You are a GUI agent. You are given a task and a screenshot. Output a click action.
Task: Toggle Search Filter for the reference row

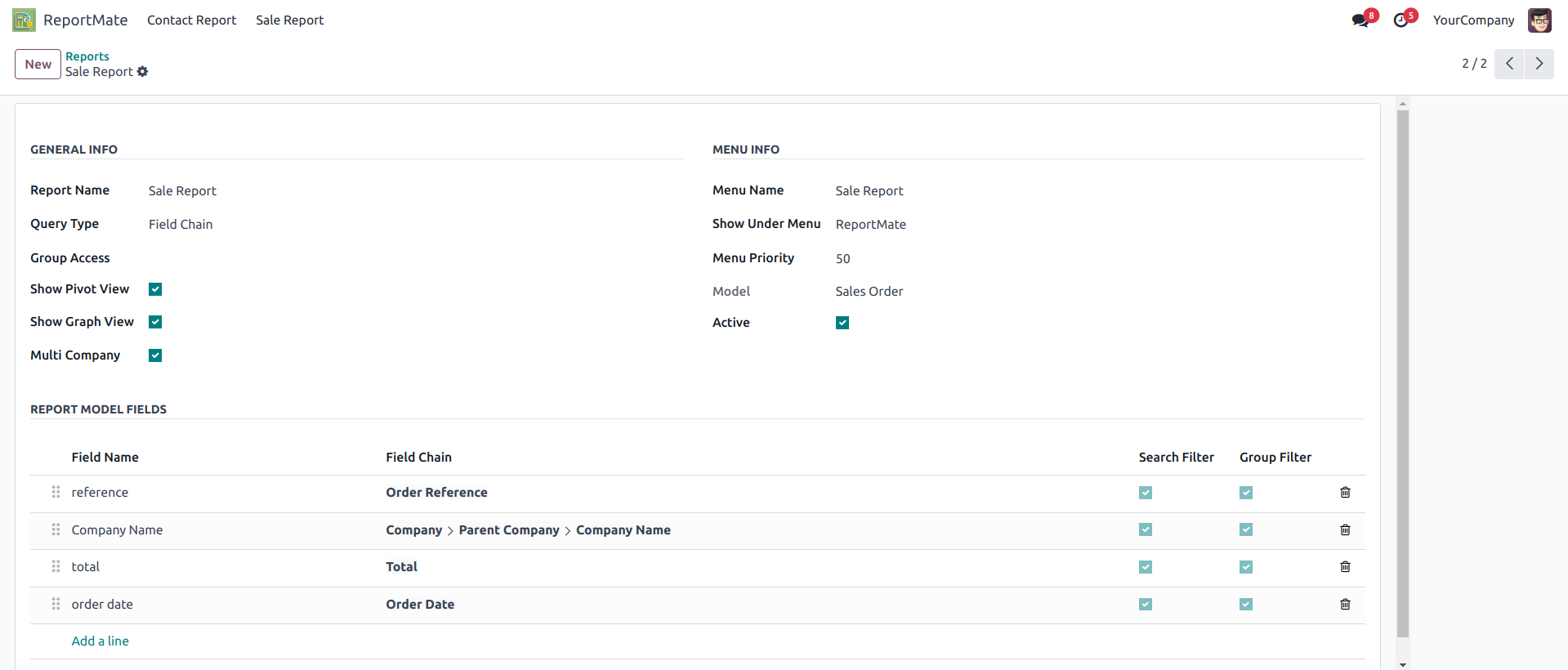coord(1146,493)
